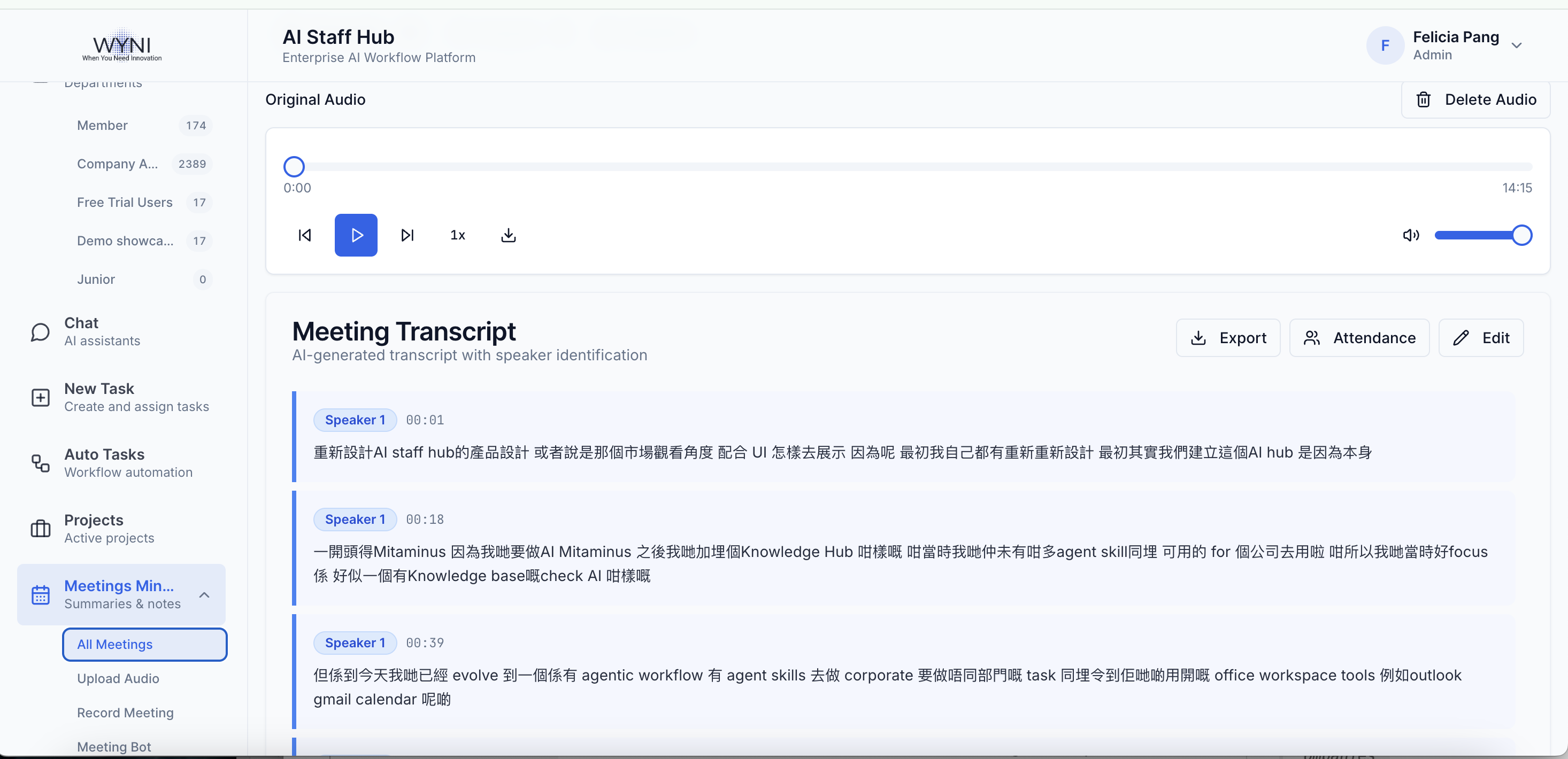Skip back to previous segment
1568x759 pixels.
(305, 235)
